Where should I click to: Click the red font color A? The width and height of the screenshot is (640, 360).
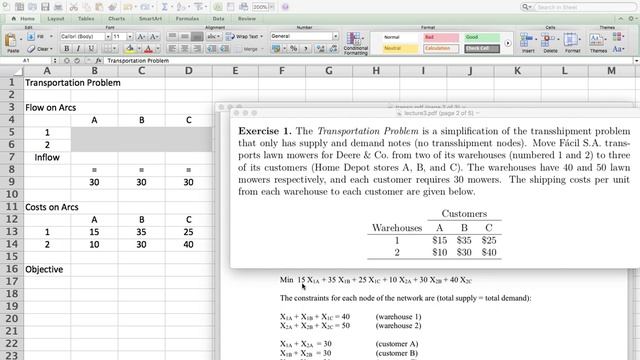pos(149,49)
